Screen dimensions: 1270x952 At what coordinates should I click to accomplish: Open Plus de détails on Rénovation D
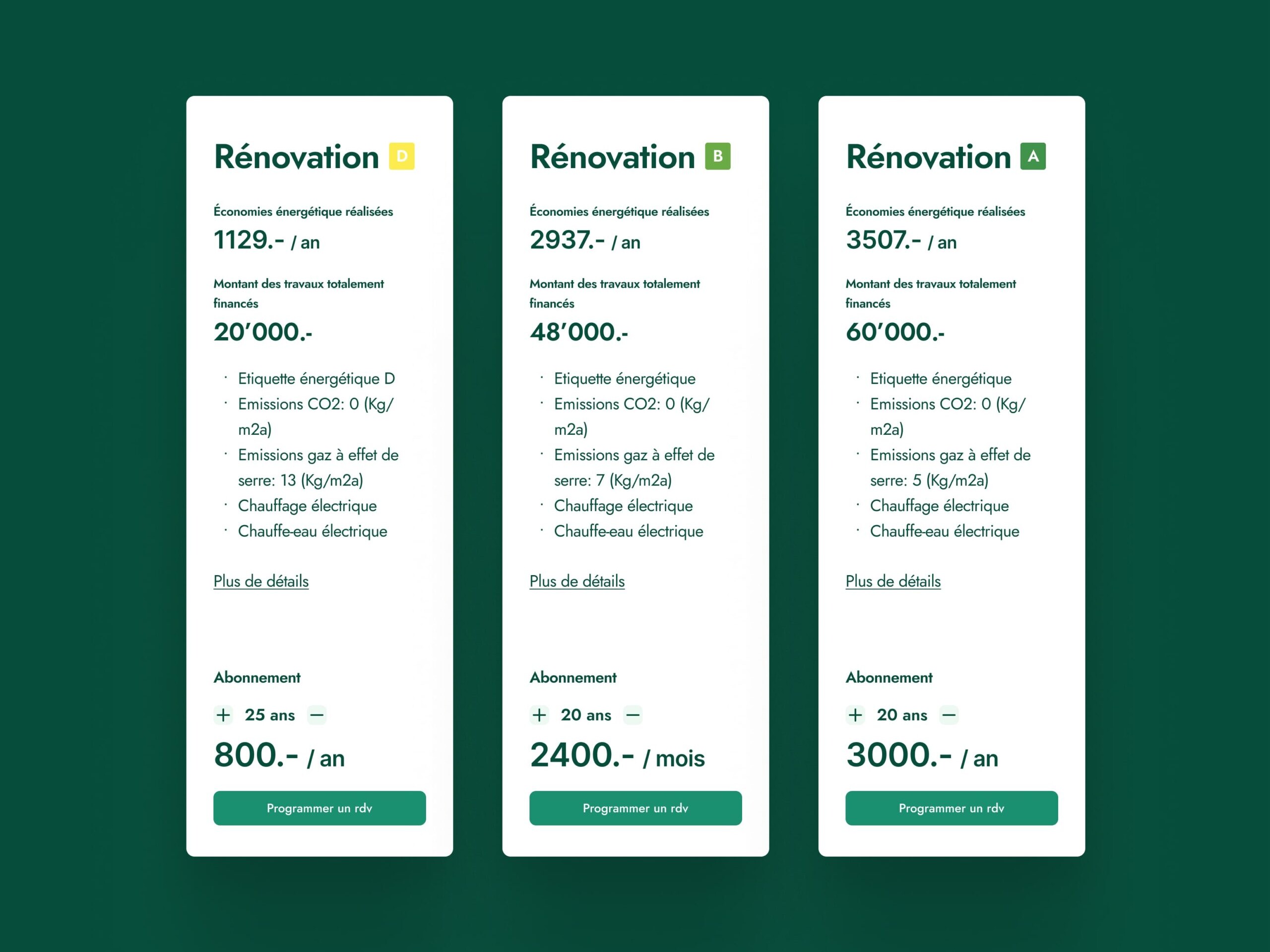261,581
